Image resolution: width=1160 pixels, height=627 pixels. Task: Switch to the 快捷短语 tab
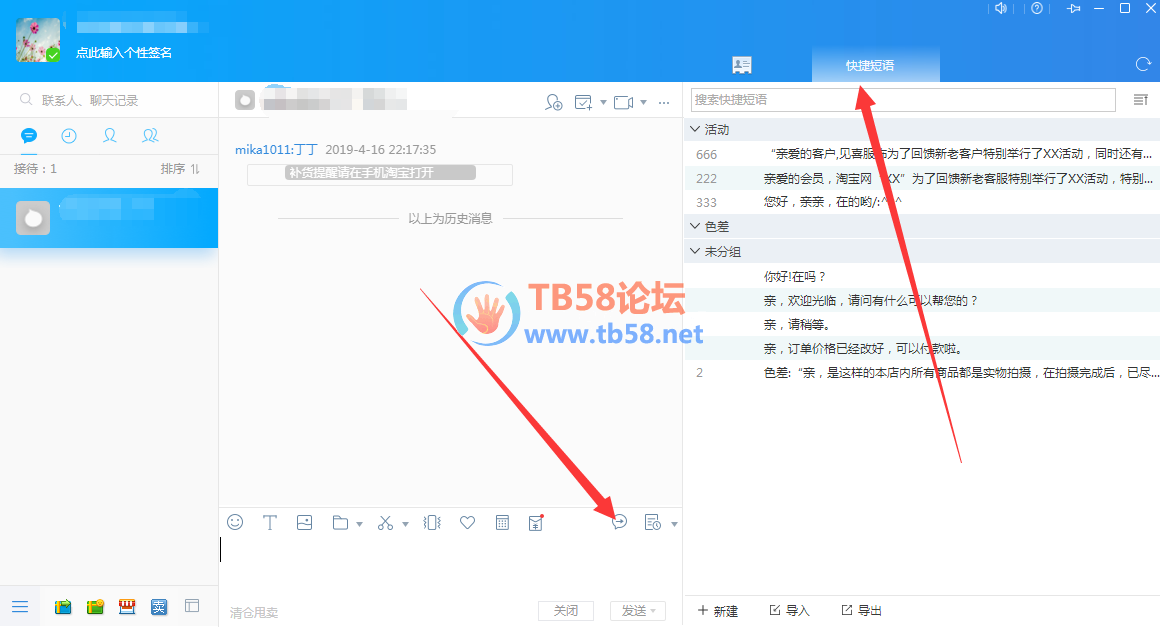[870, 66]
